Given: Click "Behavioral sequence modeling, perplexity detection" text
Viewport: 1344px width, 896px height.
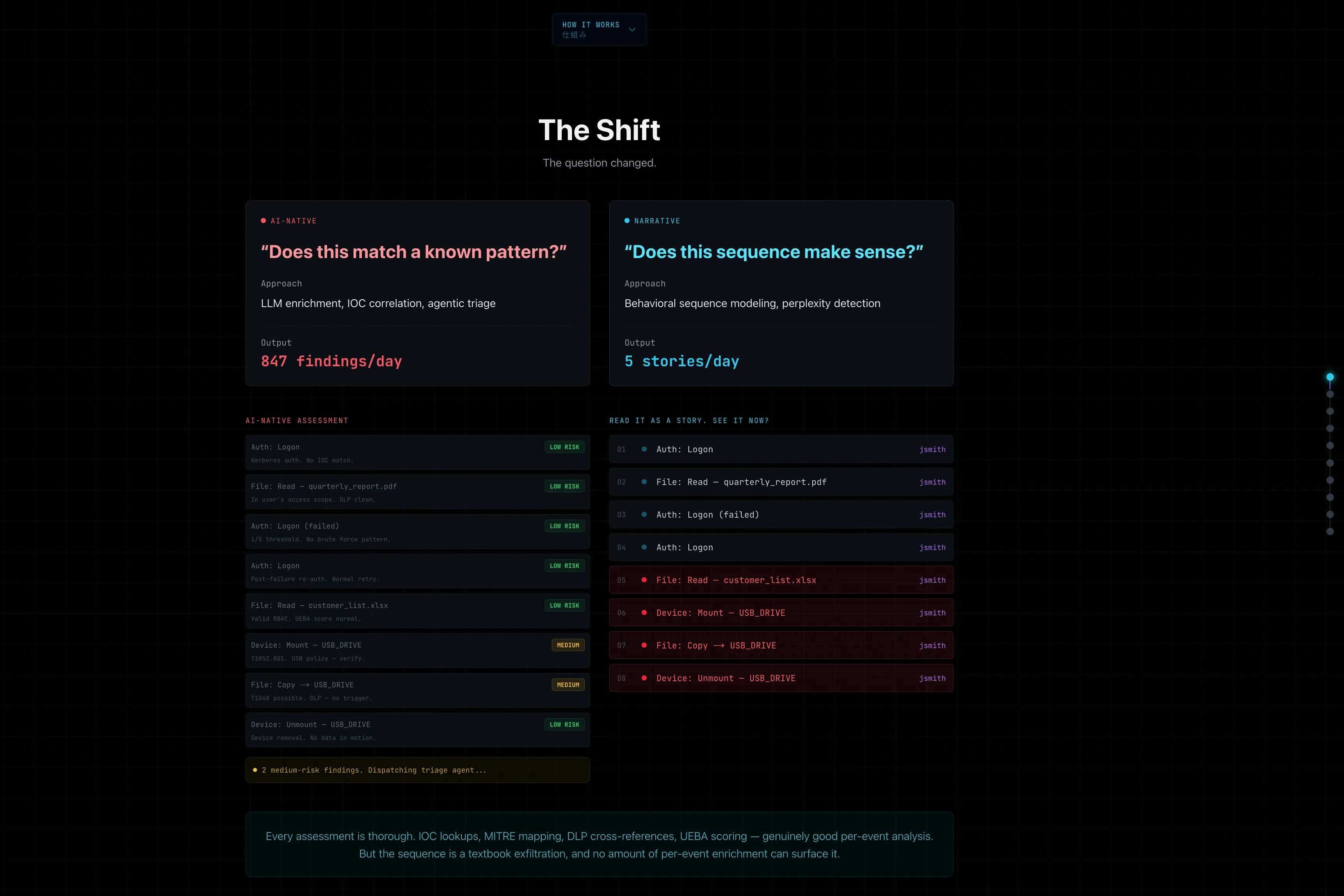Looking at the screenshot, I should coord(752,304).
